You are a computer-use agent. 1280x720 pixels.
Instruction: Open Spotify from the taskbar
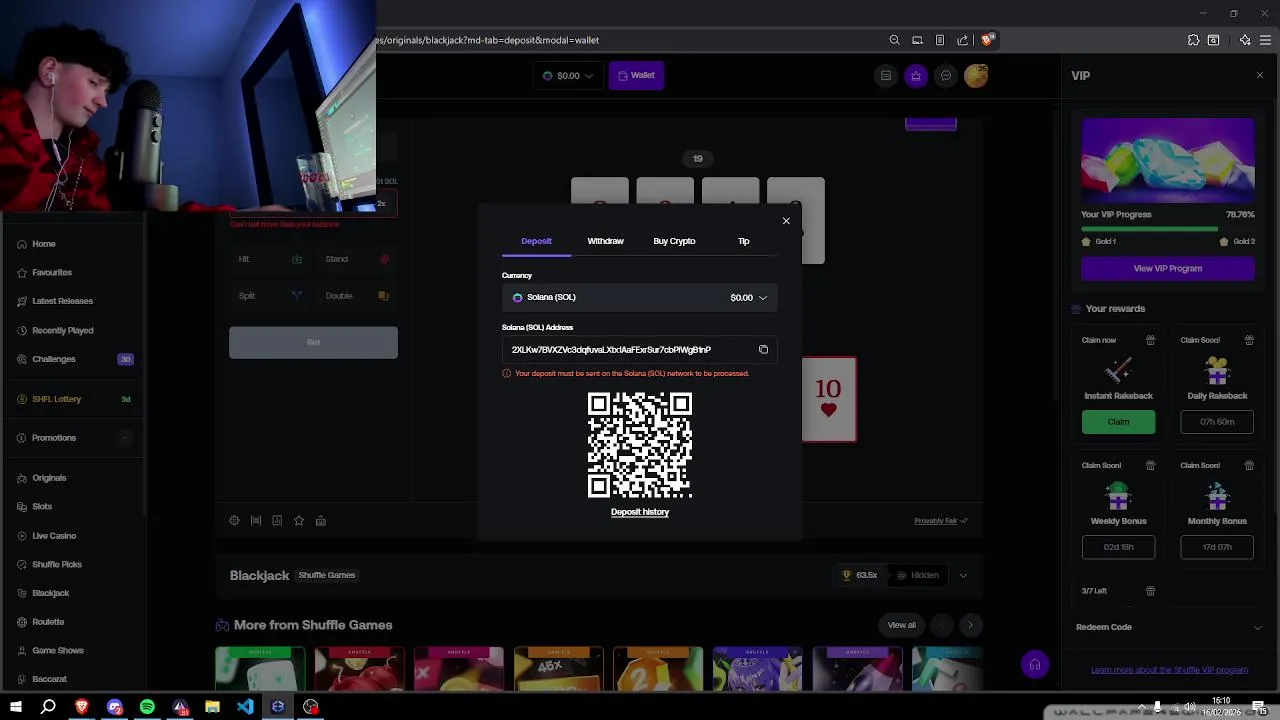pos(147,707)
